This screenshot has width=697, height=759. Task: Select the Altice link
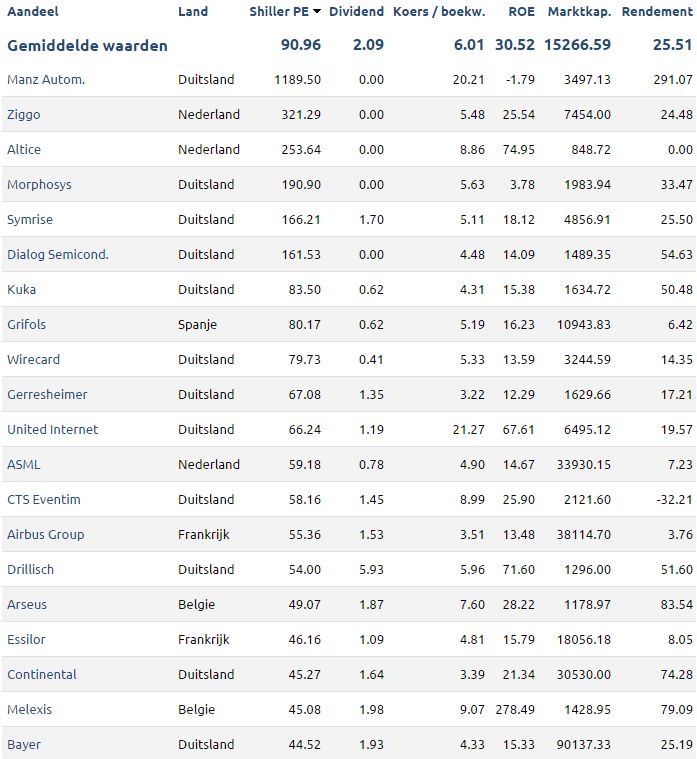[x=24, y=149]
